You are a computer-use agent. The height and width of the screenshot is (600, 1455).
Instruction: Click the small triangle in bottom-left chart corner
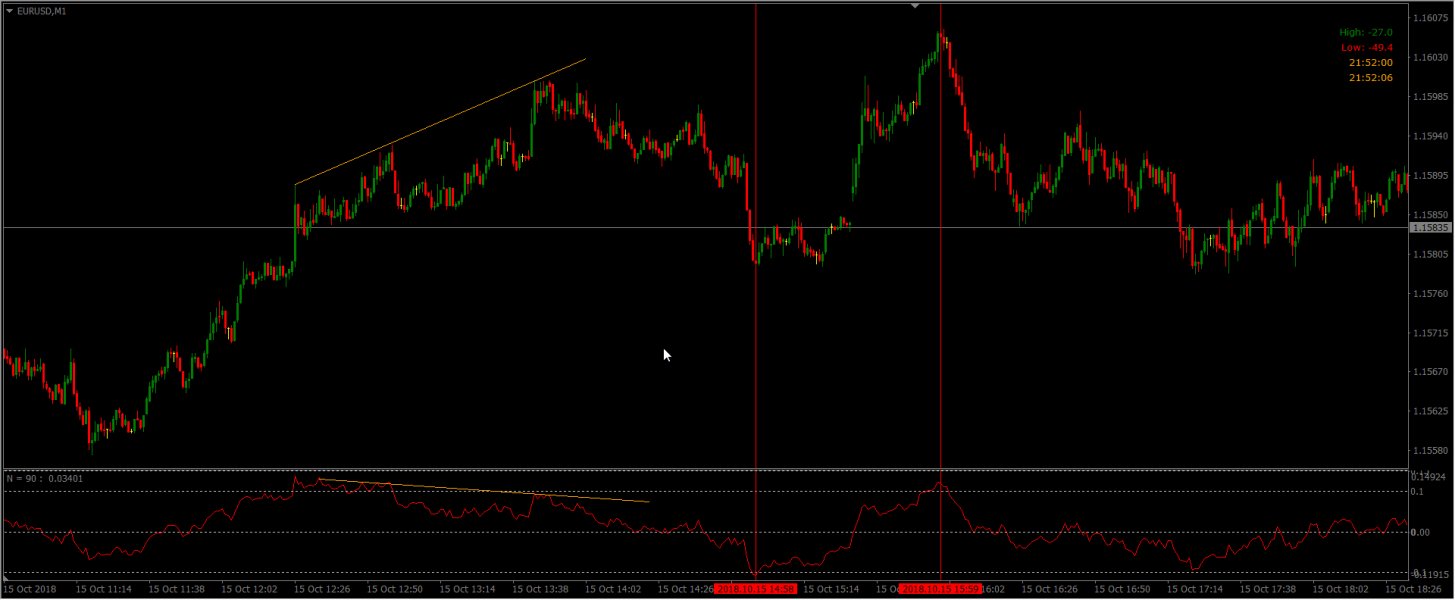point(8,578)
